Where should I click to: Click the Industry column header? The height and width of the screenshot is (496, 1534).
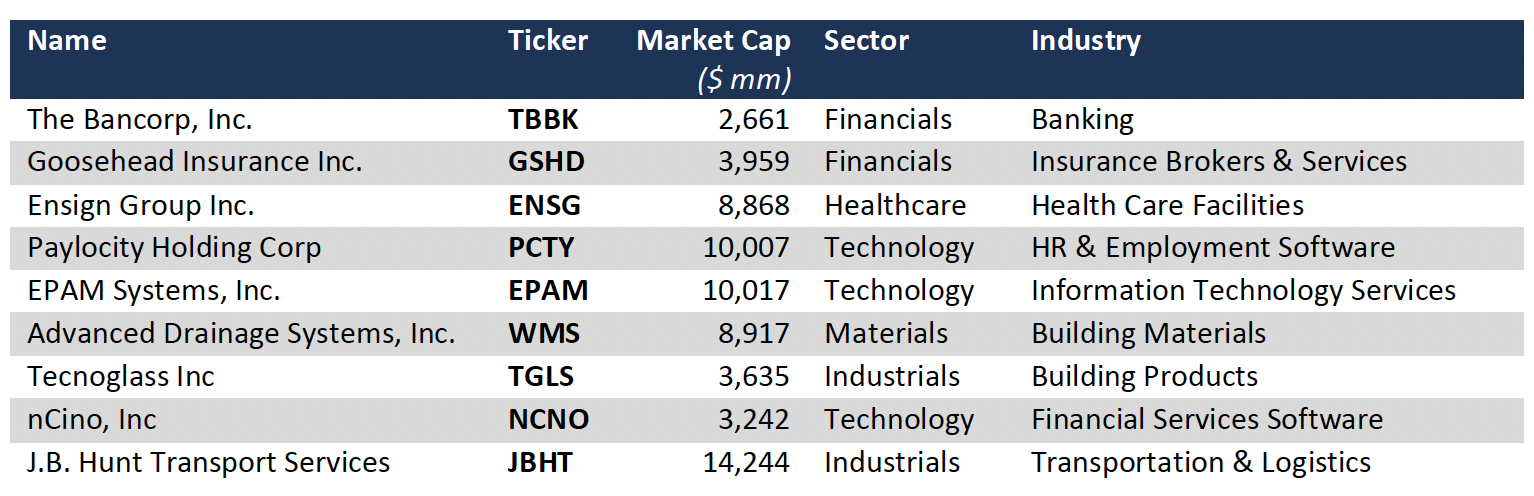pos(1085,41)
